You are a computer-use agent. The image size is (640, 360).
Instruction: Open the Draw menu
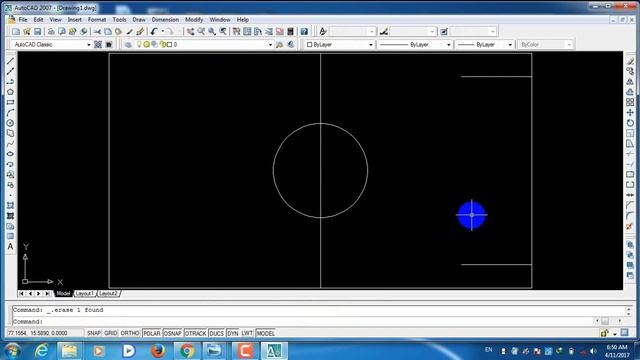click(x=139, y=20)
